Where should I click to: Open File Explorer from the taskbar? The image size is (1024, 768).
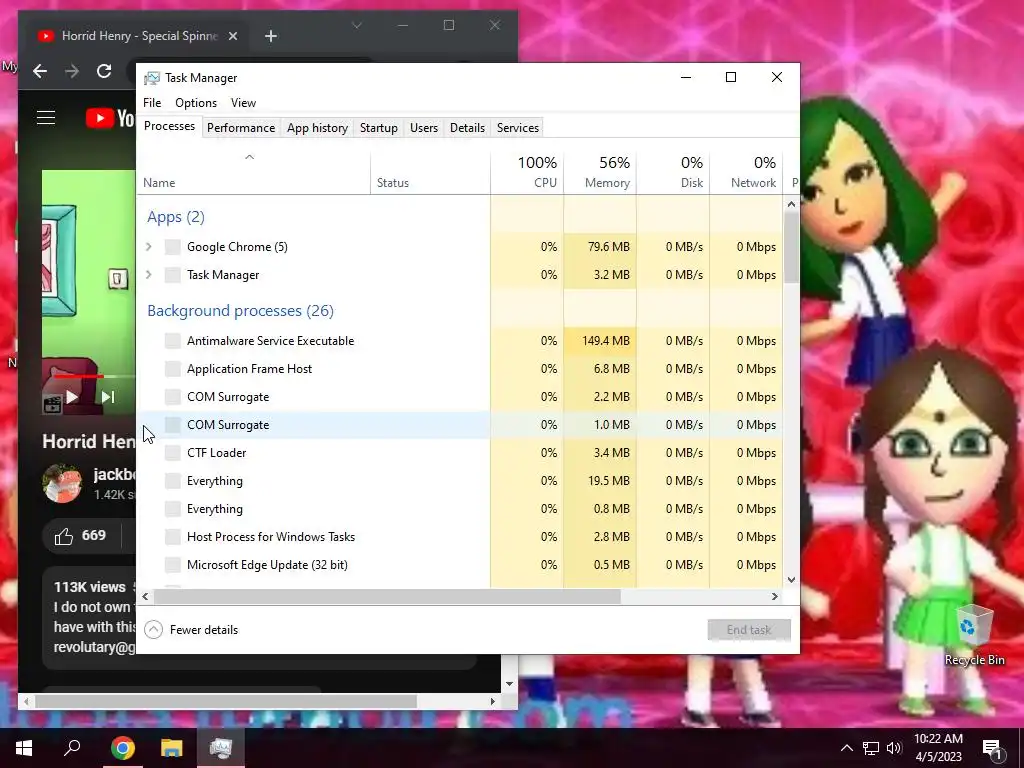pos(172,748)
